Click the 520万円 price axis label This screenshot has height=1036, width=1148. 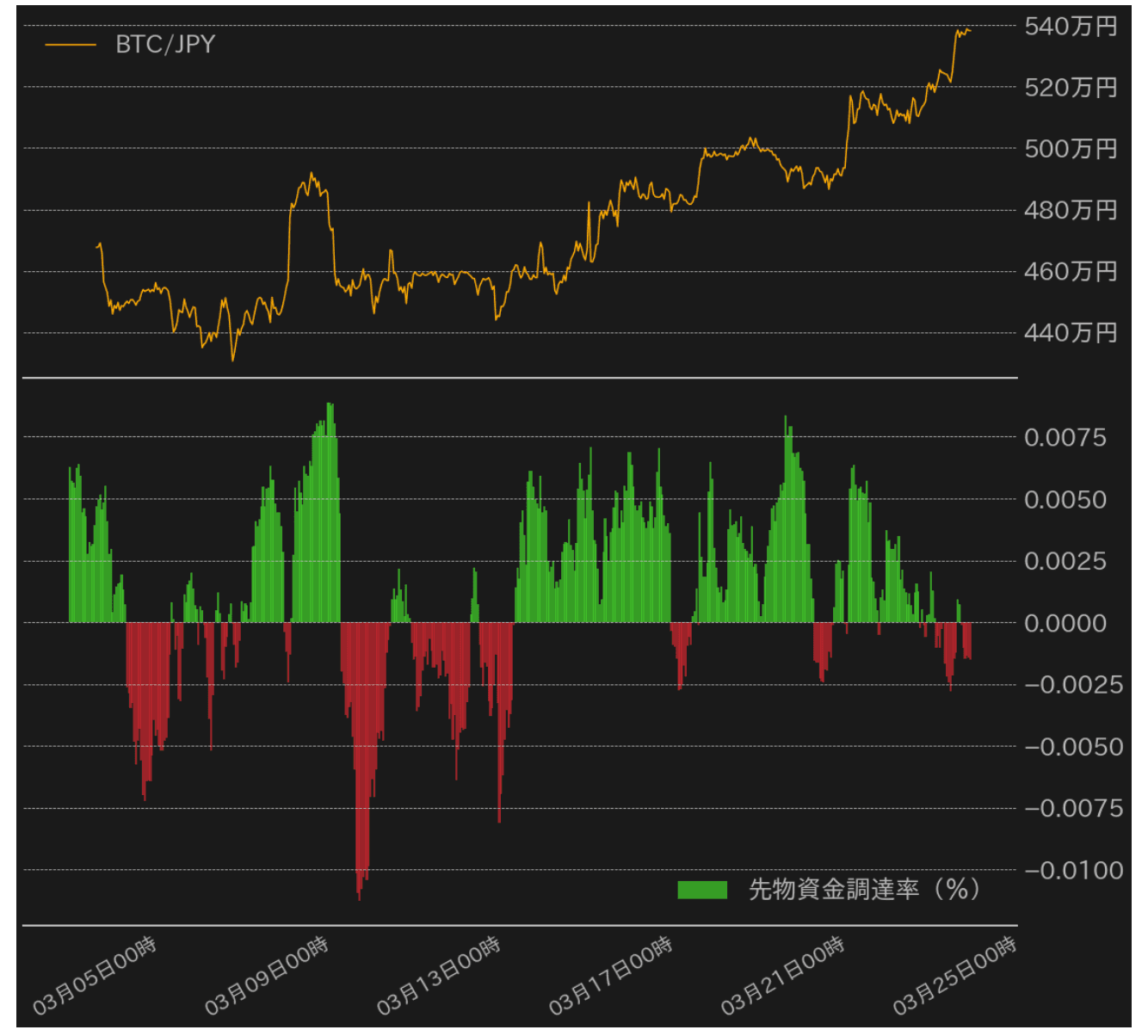point(1071,88)
